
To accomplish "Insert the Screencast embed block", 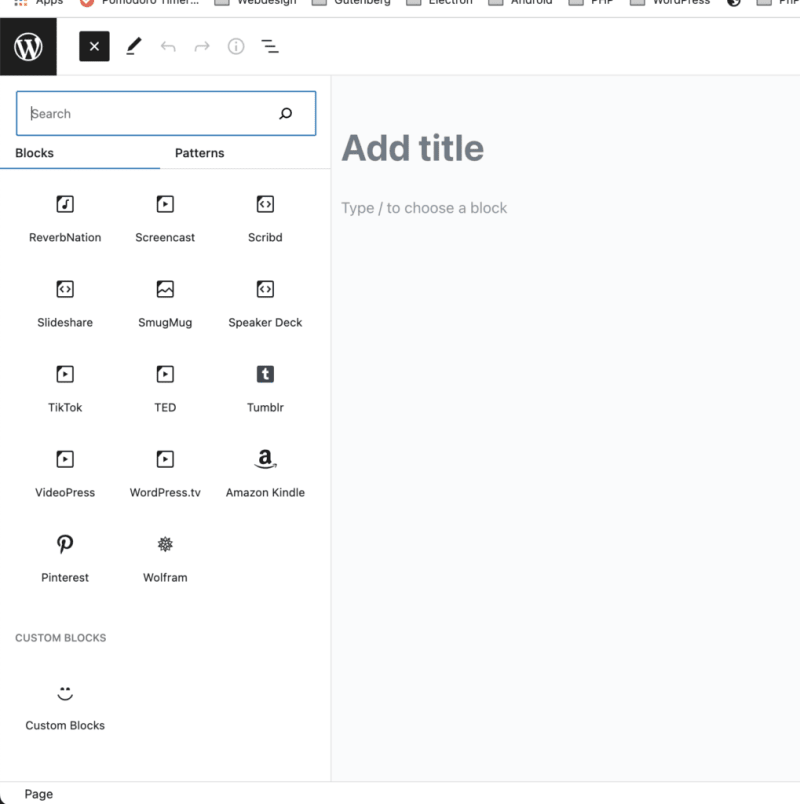I will point(165,219).
